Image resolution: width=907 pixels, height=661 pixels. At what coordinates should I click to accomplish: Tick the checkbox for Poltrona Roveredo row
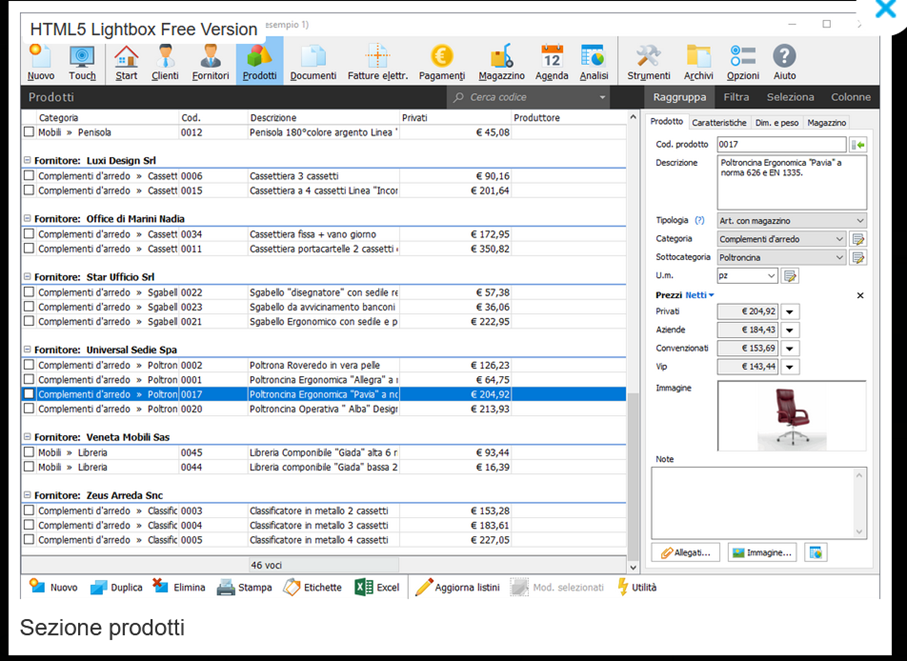pyautogui.click(x=29, y=365)
